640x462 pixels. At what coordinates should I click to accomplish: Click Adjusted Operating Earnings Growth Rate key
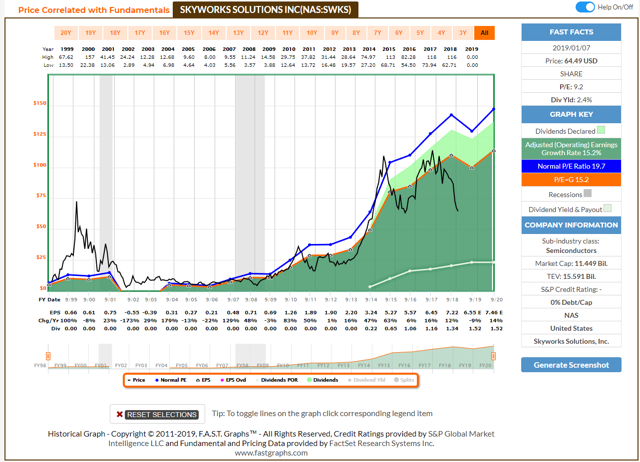(571, 149)
